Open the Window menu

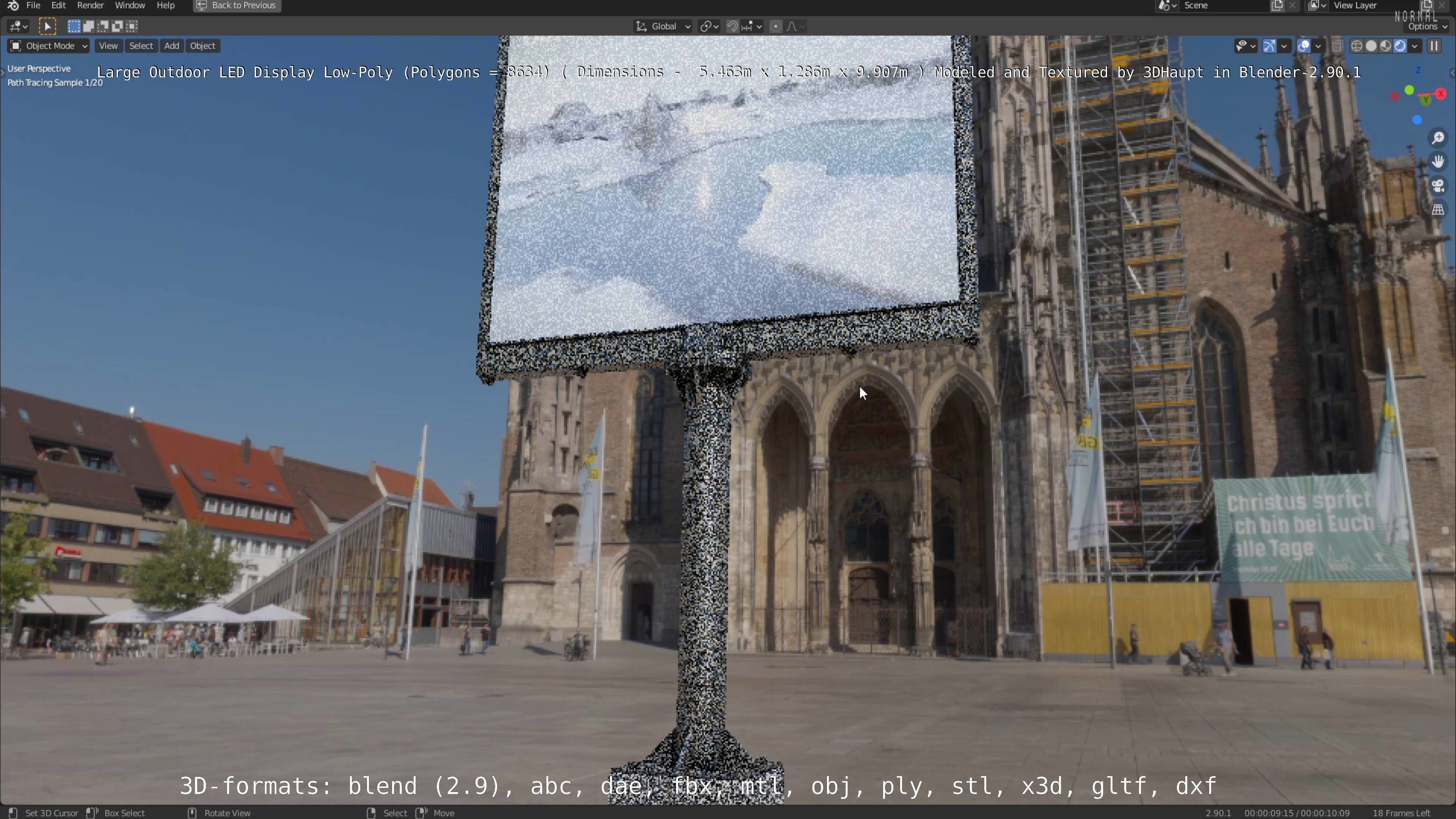pos(130,6)
